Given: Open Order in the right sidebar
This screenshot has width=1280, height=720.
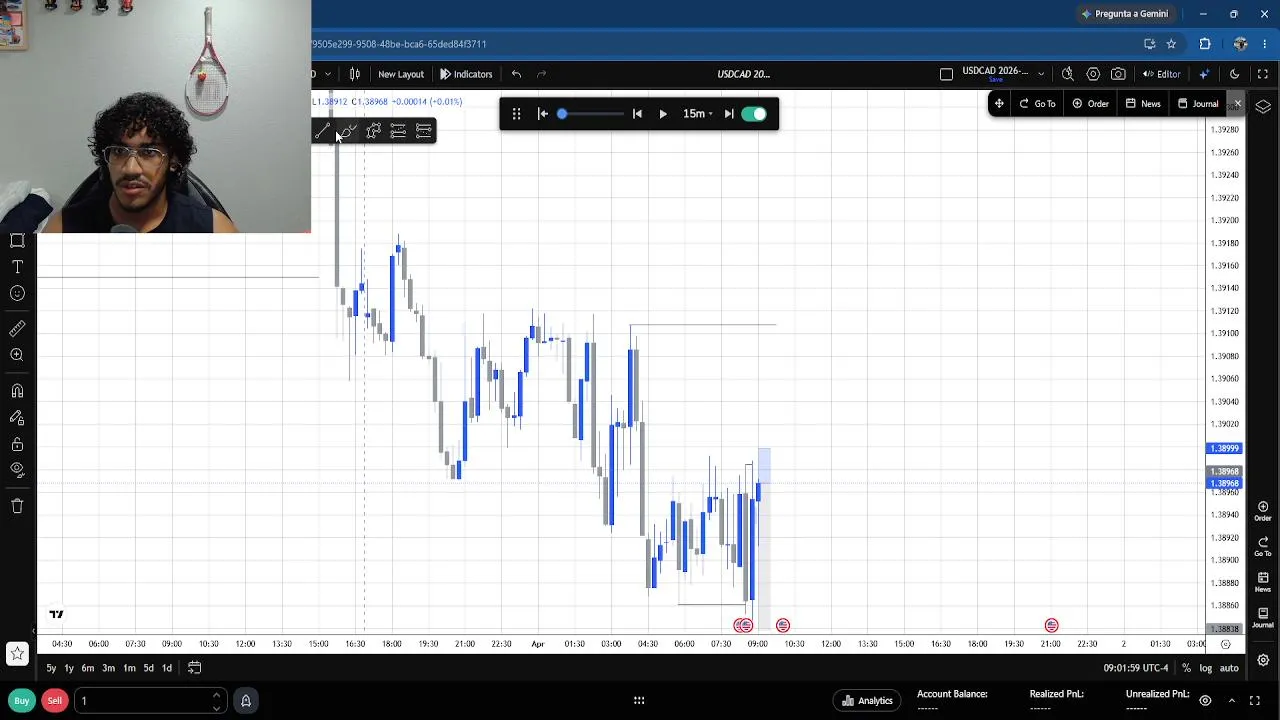Looking at the screenshot, I should tap(1263, 510).
